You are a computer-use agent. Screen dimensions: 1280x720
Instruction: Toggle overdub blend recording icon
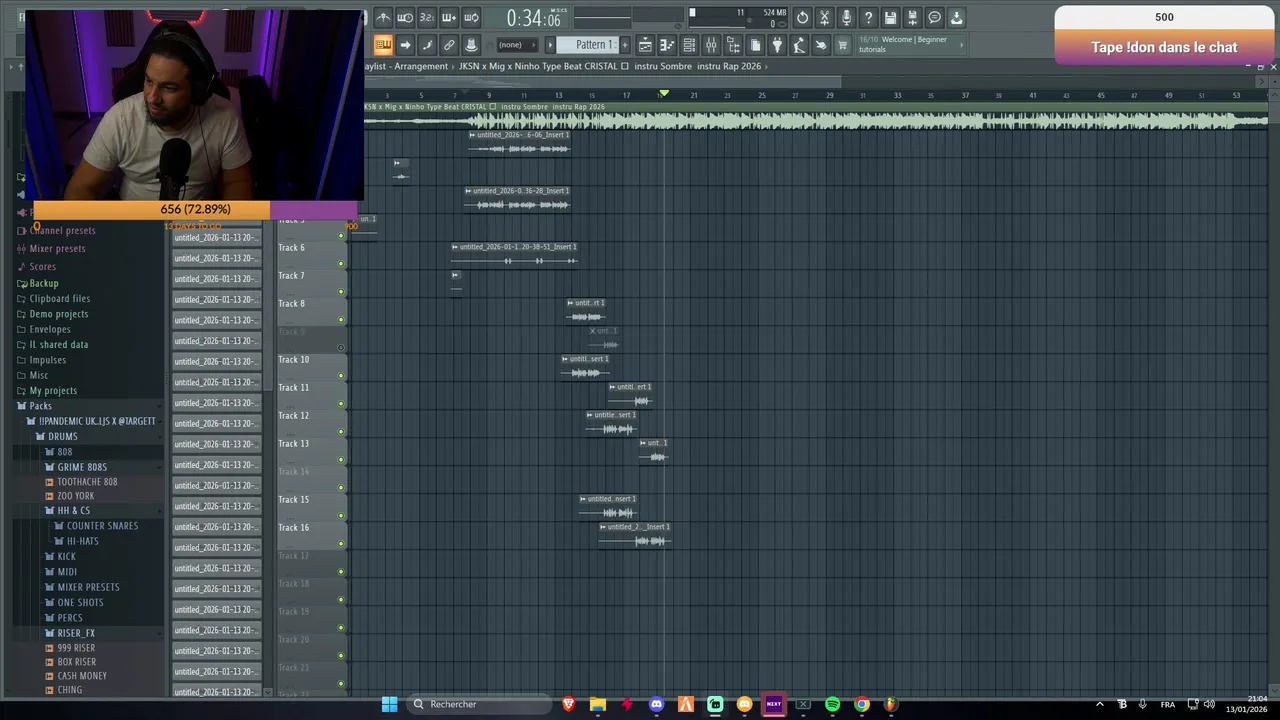click(449, 17)
